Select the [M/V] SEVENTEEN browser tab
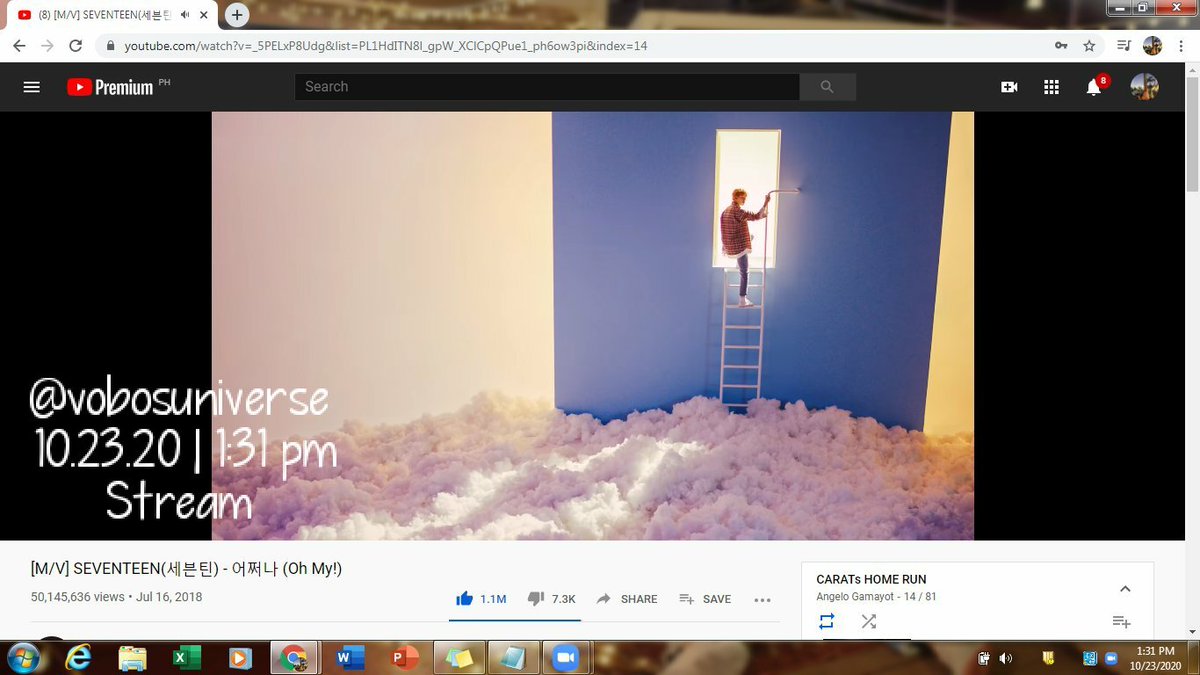Viewport: 1200px width, 675px height. 113,14
